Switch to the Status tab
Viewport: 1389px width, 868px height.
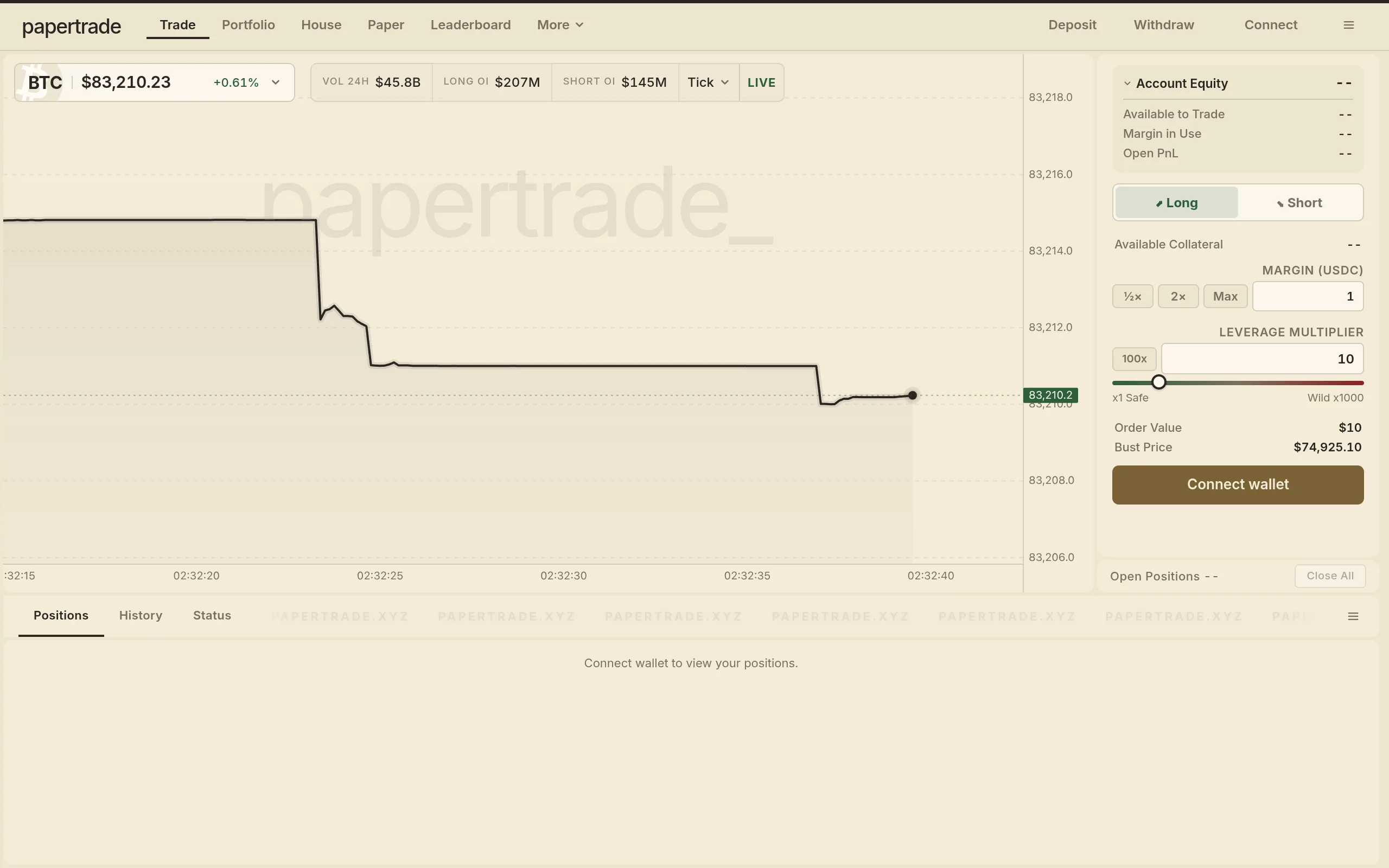tap(212, 615)
